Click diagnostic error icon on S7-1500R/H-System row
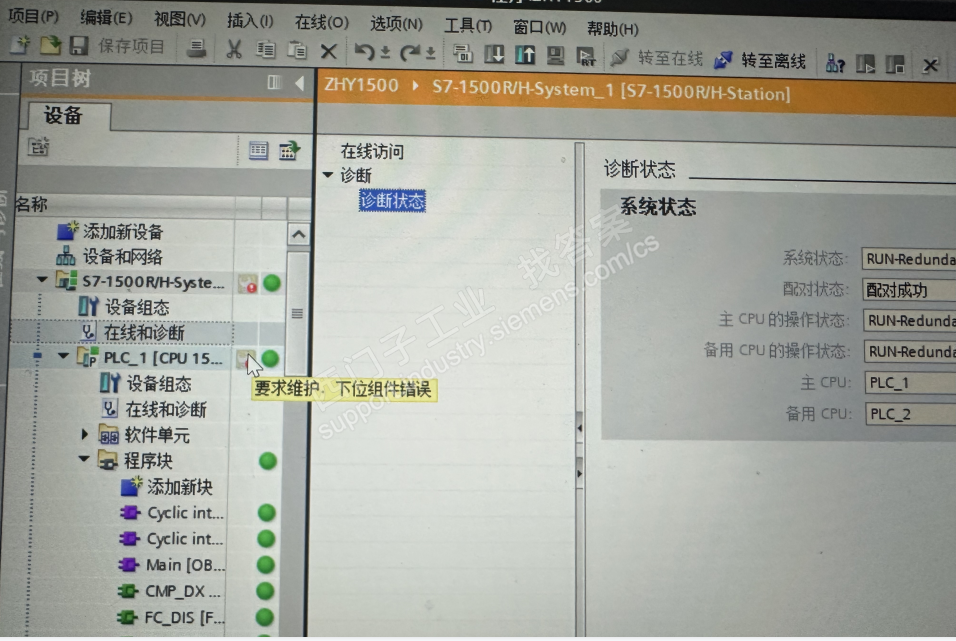 [248, 283]
